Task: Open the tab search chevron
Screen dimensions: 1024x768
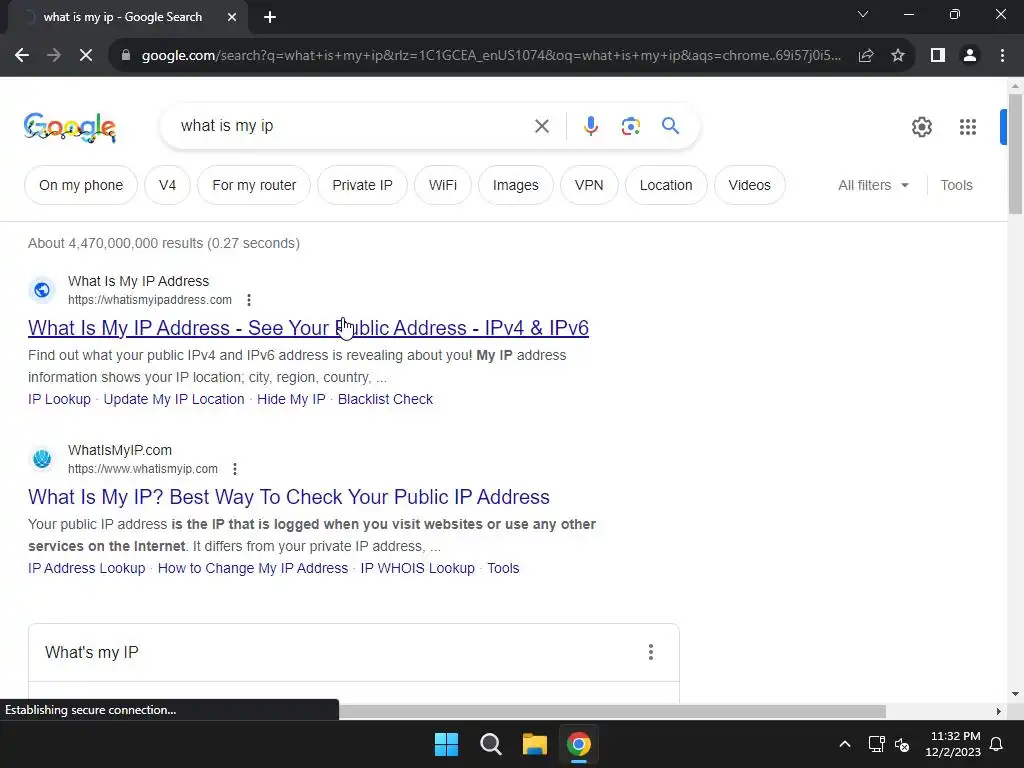Action: pyautogui.click(x=863, y=14)
